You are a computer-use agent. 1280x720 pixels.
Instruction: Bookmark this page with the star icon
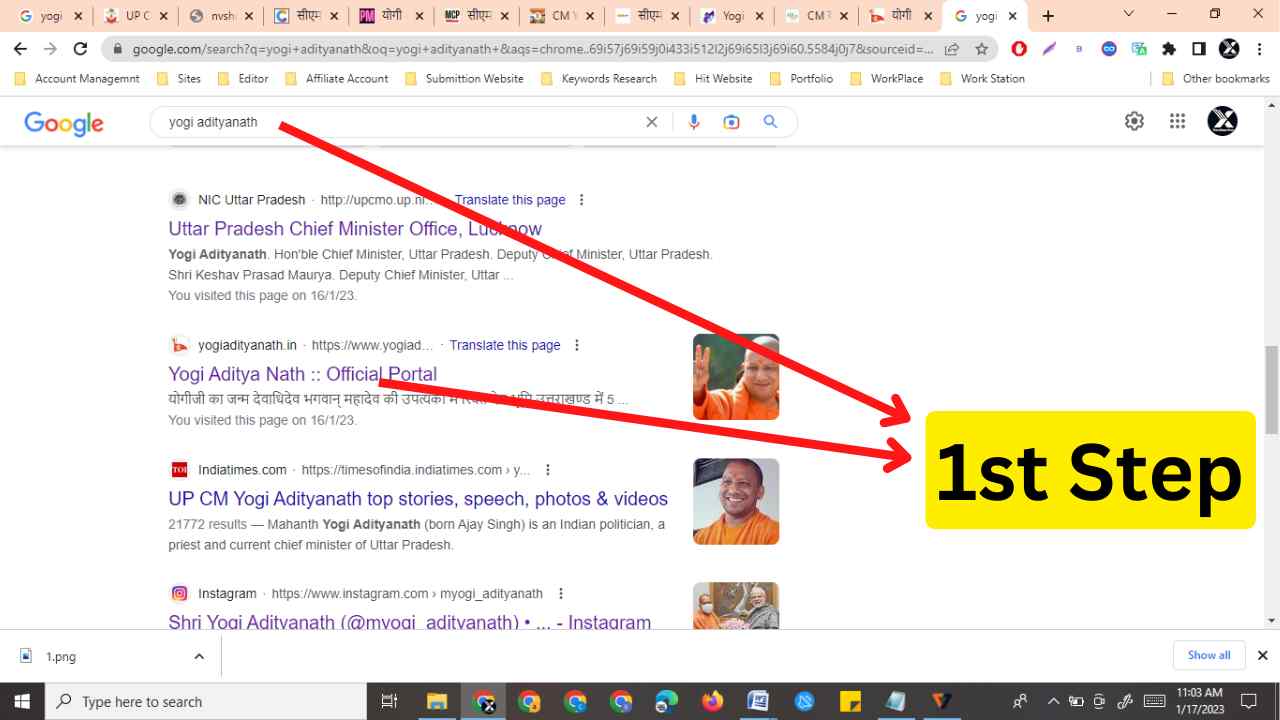pos(983,47)
